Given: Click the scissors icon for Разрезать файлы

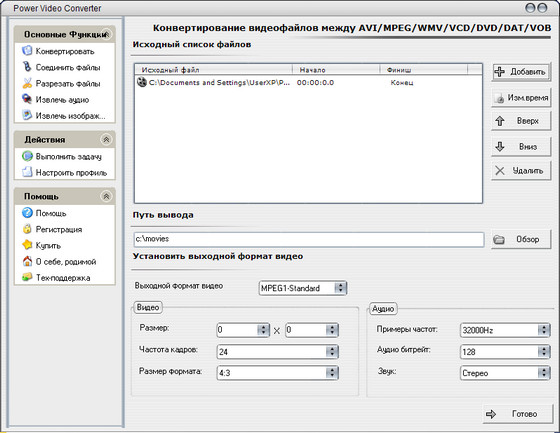Looking at the screenshot, I should point(27,83).
